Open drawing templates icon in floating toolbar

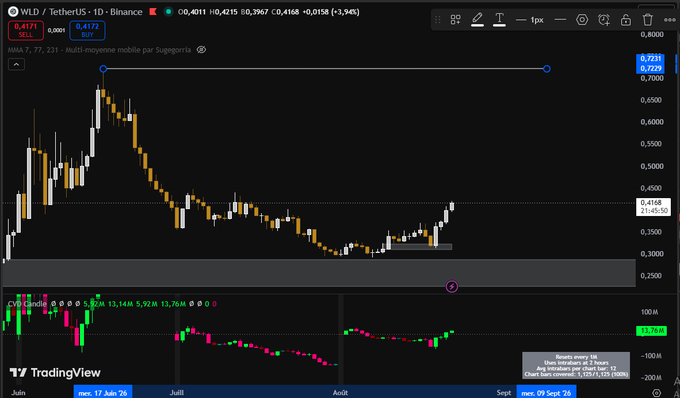click(x=455, y=20)
